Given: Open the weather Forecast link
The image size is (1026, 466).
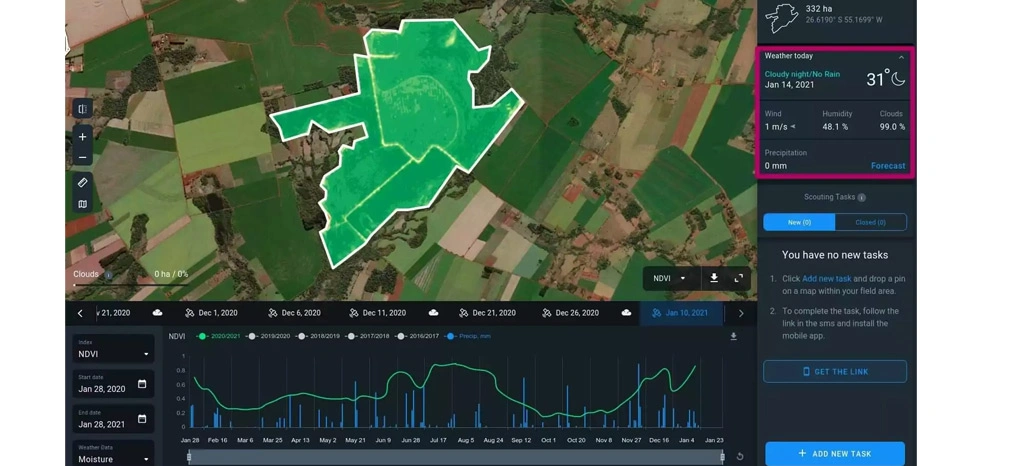Looking at the screenshot, I should pos(888,166).
